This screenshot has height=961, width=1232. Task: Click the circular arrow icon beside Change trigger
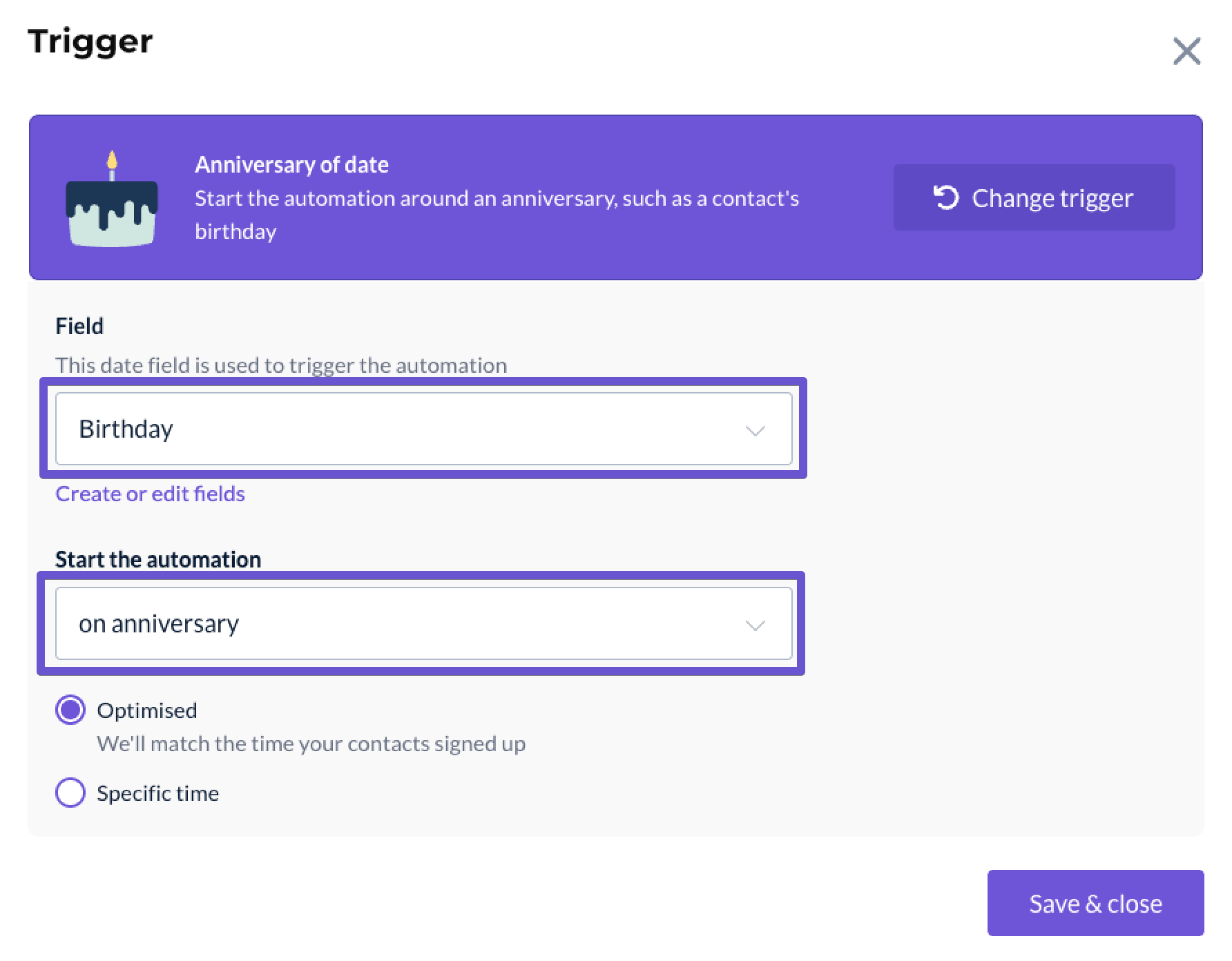946,197
